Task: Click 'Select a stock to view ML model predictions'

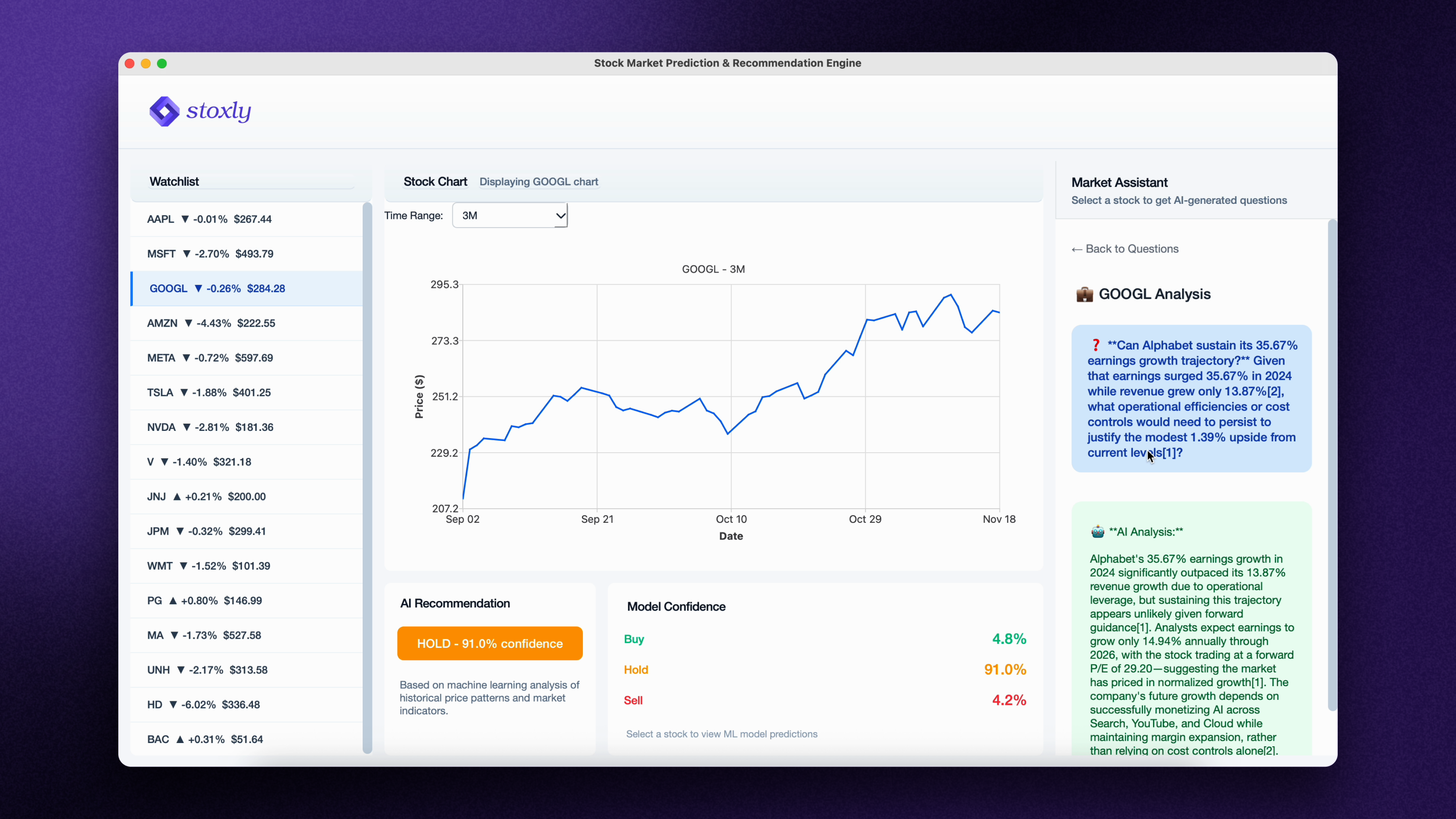Action: pos(721,733)
